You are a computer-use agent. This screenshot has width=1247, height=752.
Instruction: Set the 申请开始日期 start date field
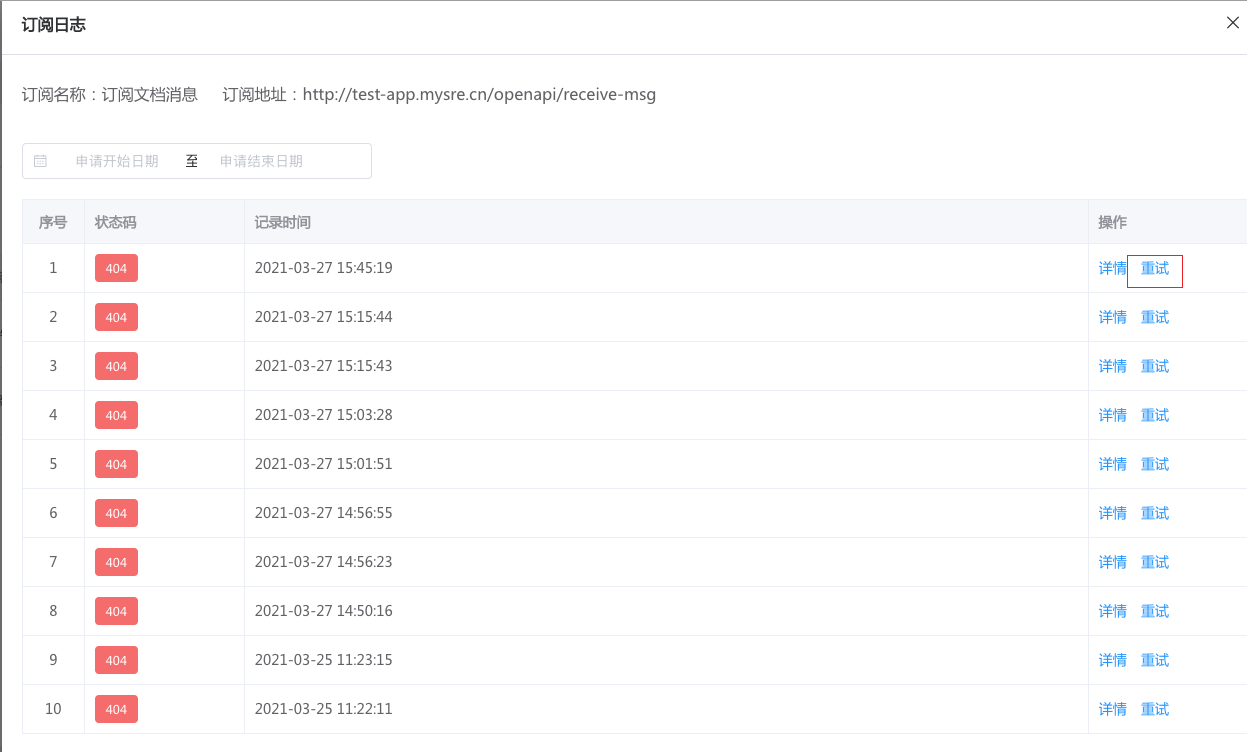pos(117,161)
